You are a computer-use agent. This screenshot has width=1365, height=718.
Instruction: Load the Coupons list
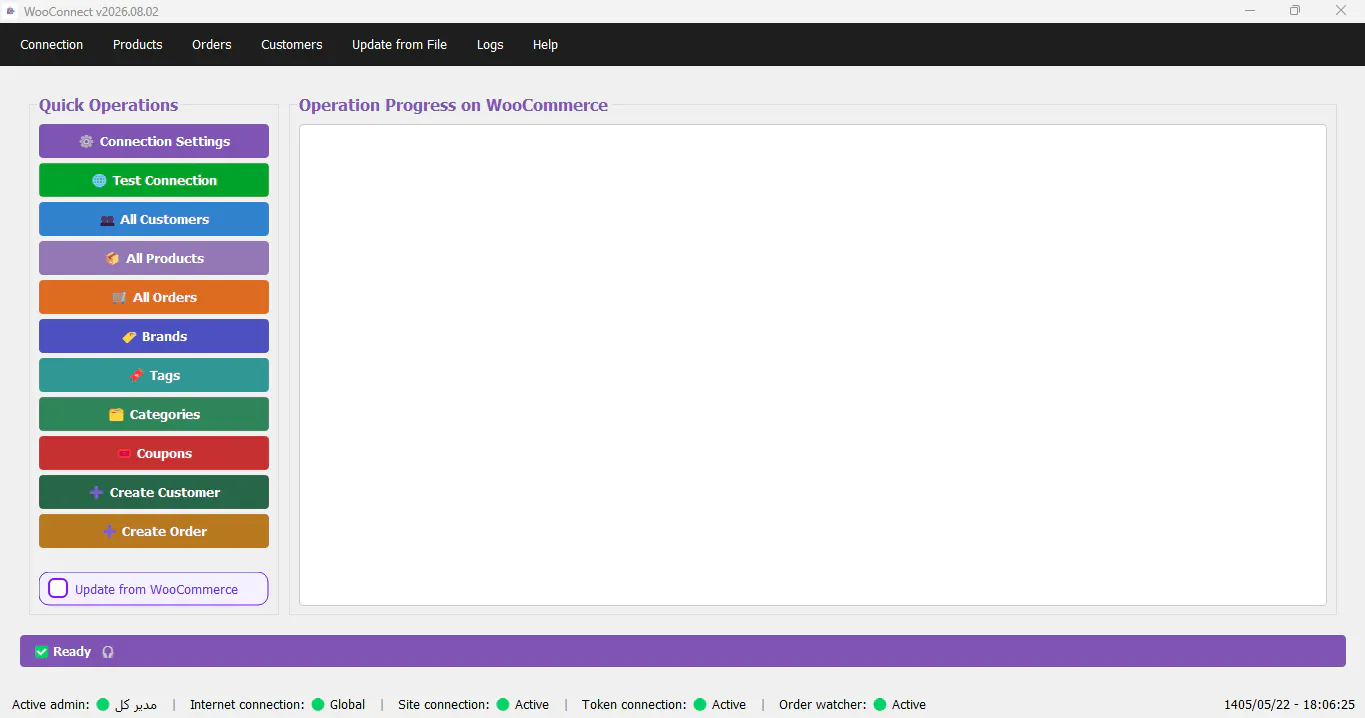pos(154,453)
